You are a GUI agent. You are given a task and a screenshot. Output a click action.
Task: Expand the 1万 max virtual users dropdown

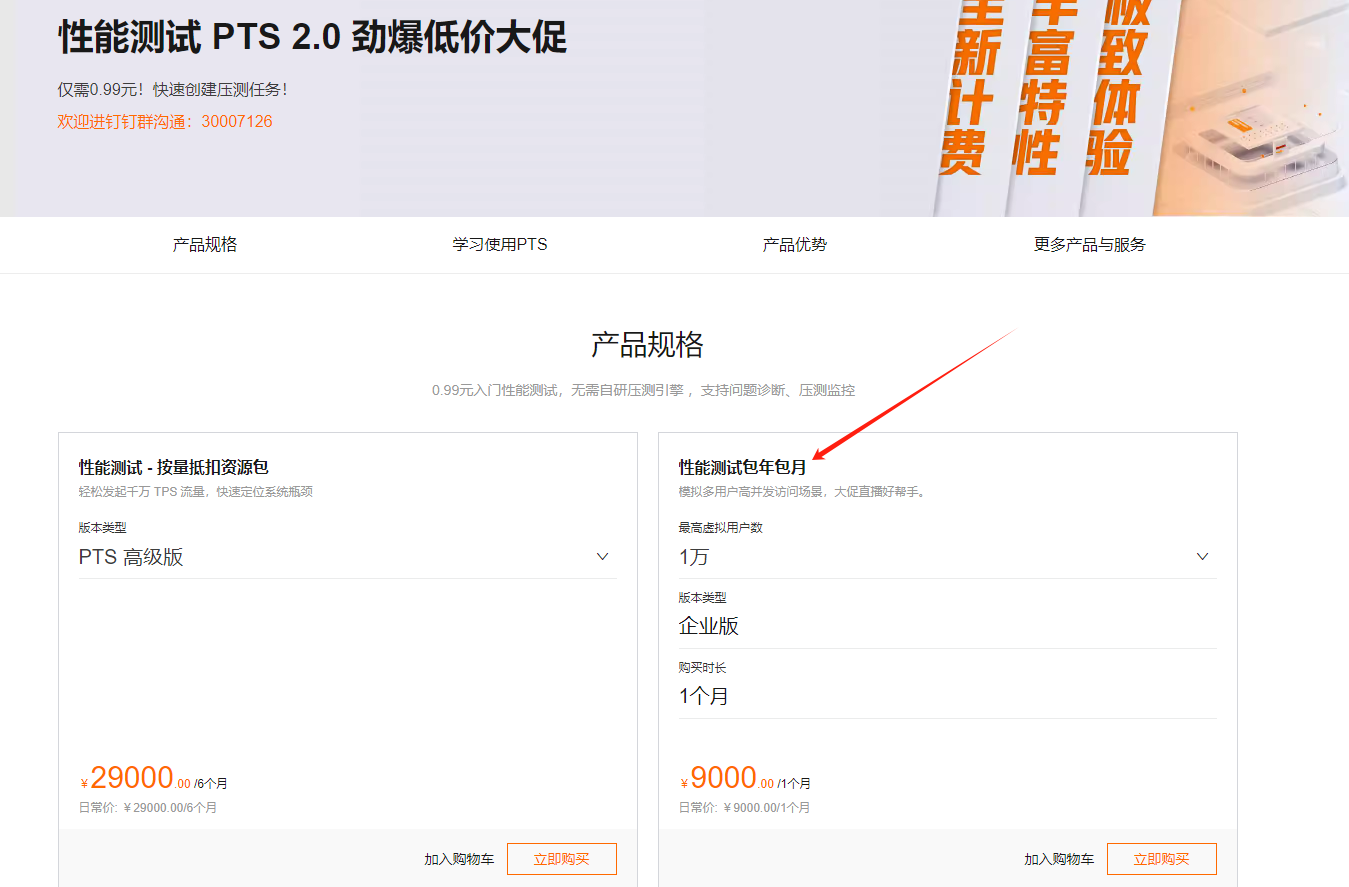pyautogui.click(x=947, y=557)
